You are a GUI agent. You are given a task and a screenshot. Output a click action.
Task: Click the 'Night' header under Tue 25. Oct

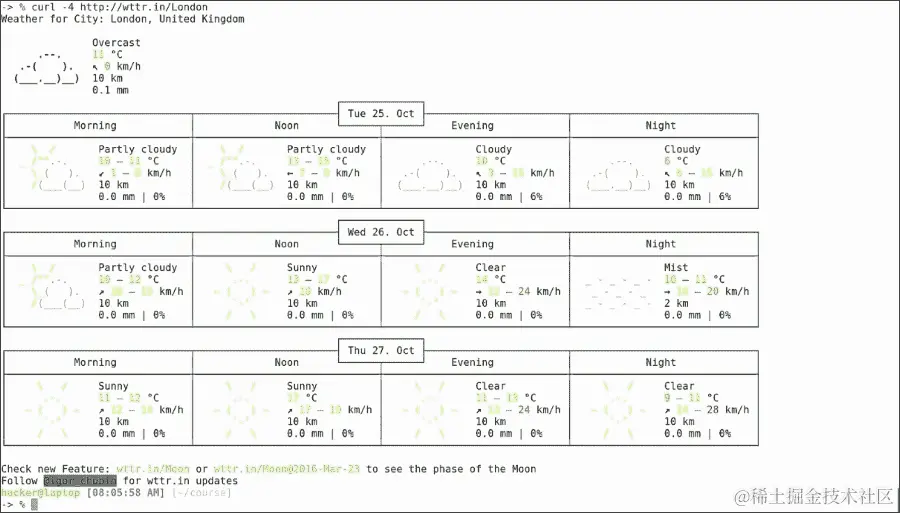(661, 126)
